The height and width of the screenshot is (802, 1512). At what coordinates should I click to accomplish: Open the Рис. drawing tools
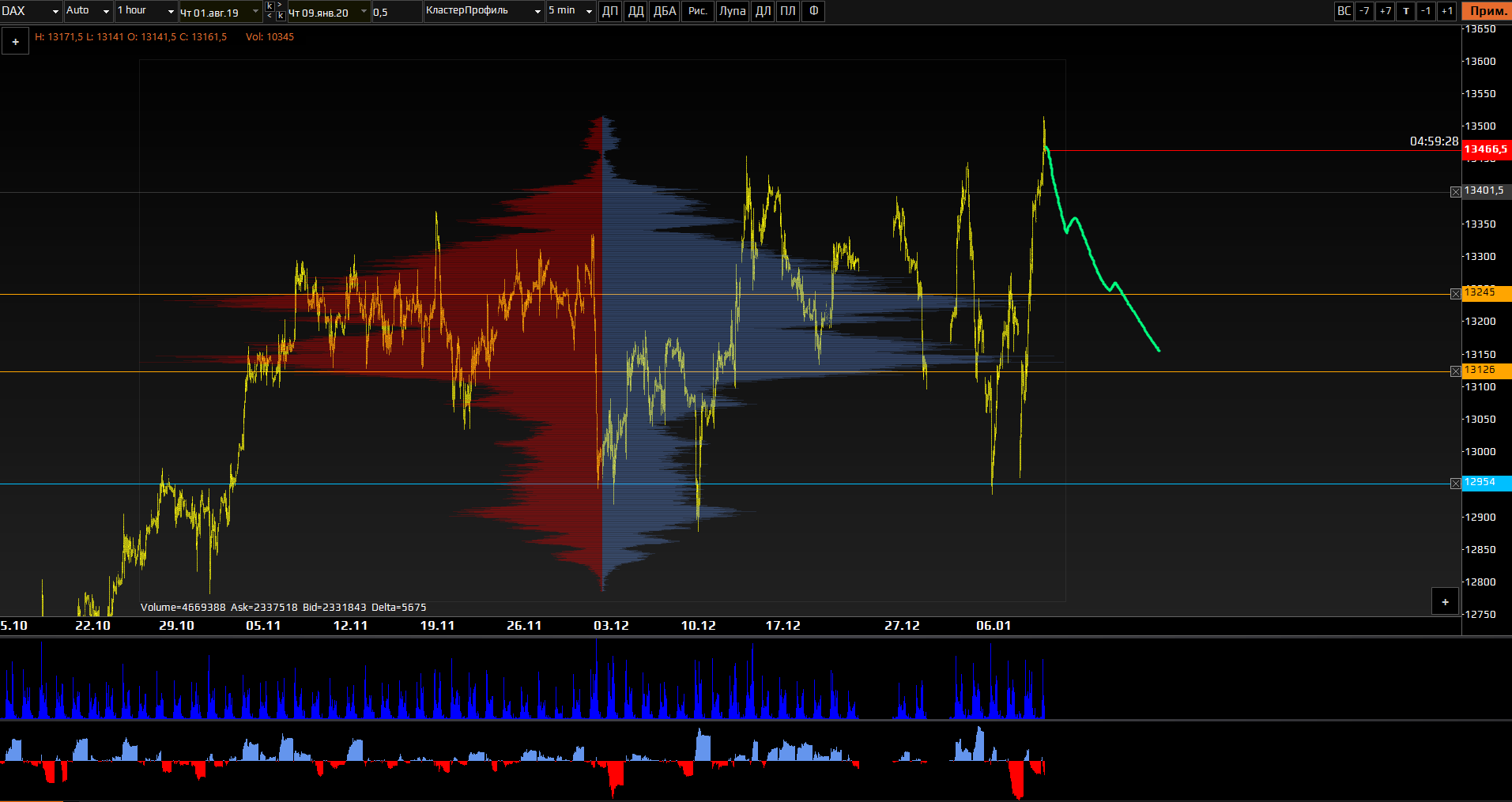pos(697,11)
